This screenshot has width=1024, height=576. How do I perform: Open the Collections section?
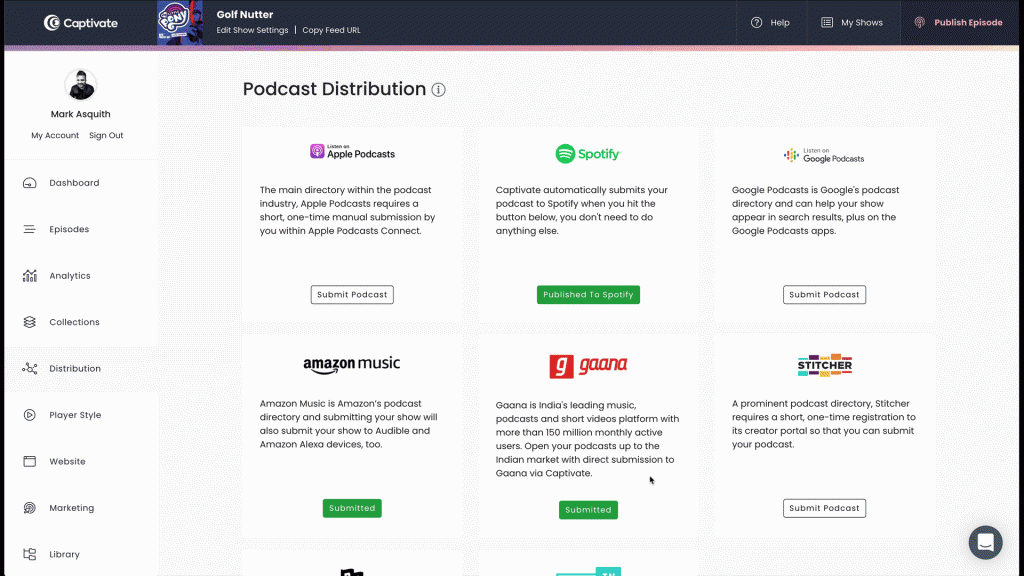click(74, 321)
